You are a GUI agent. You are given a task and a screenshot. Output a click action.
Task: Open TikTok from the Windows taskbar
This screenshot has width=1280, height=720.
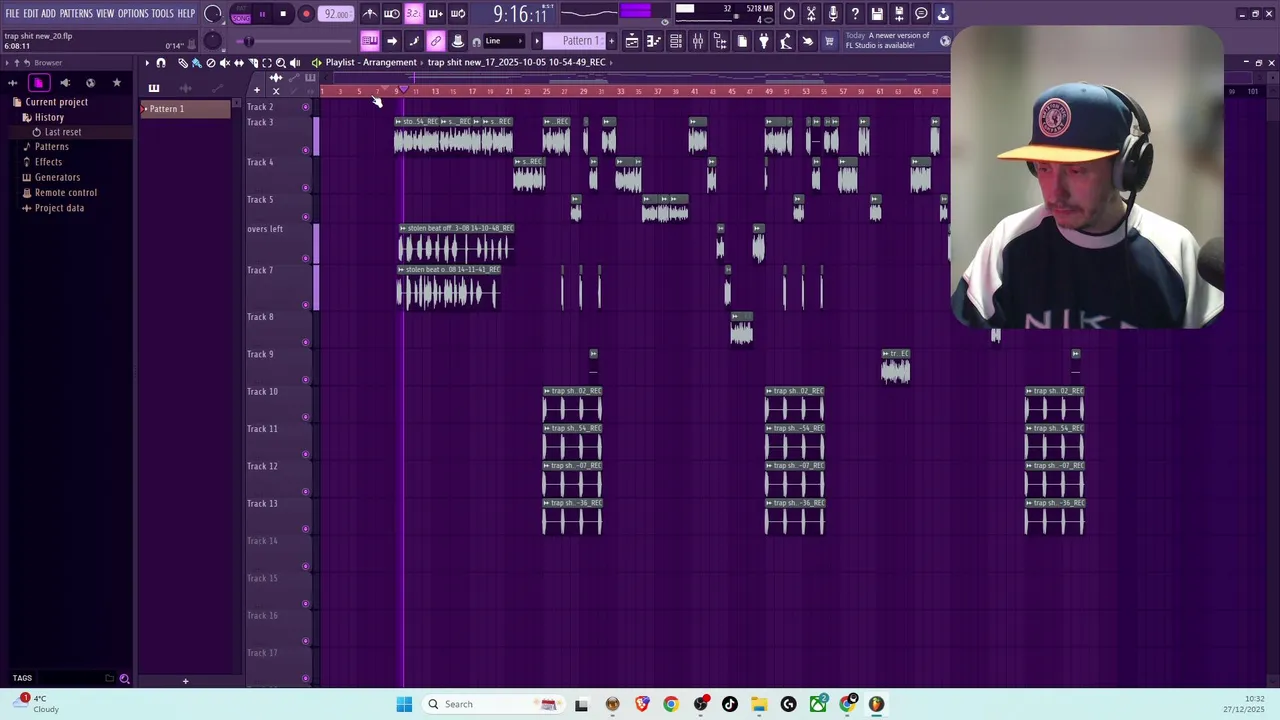(730, 704)
